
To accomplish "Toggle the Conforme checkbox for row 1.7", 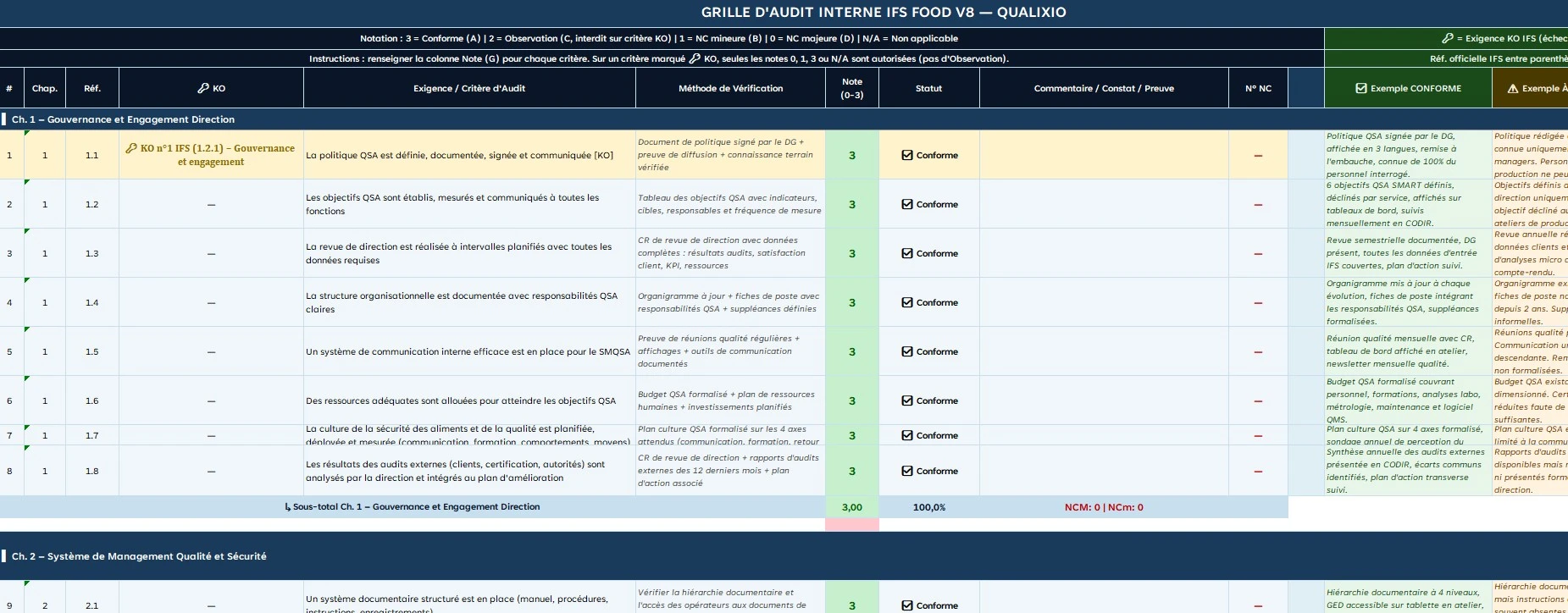I will pos(907,435).
